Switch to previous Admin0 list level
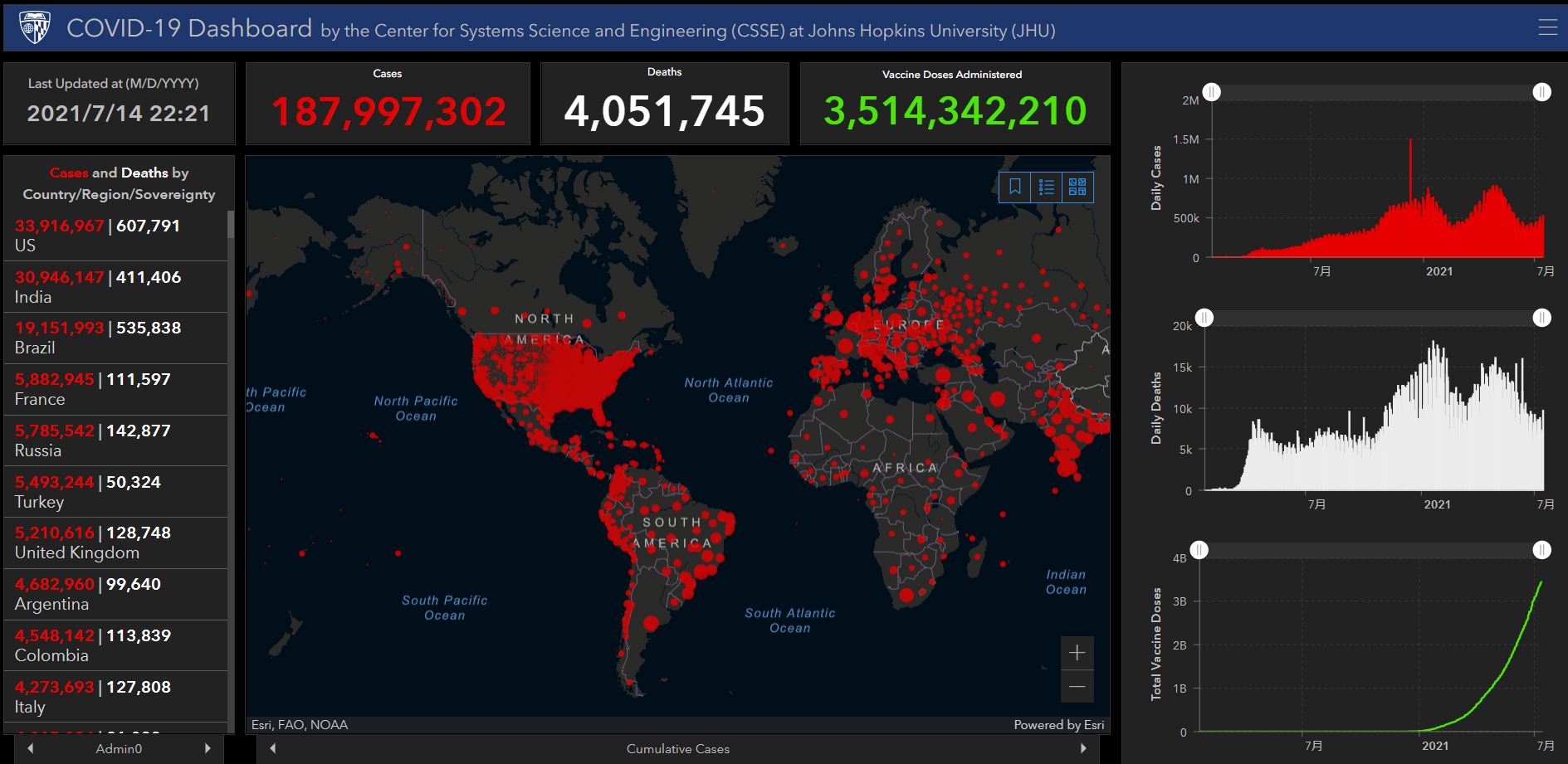 31,748
